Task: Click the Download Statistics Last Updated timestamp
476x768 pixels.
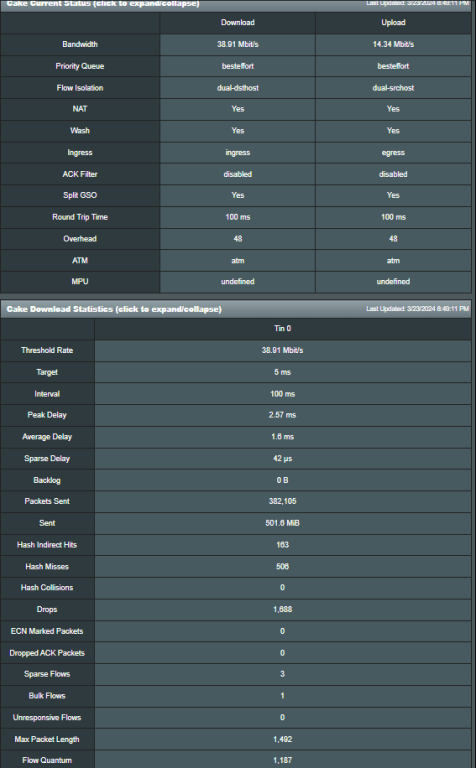Action: [418, 309]
